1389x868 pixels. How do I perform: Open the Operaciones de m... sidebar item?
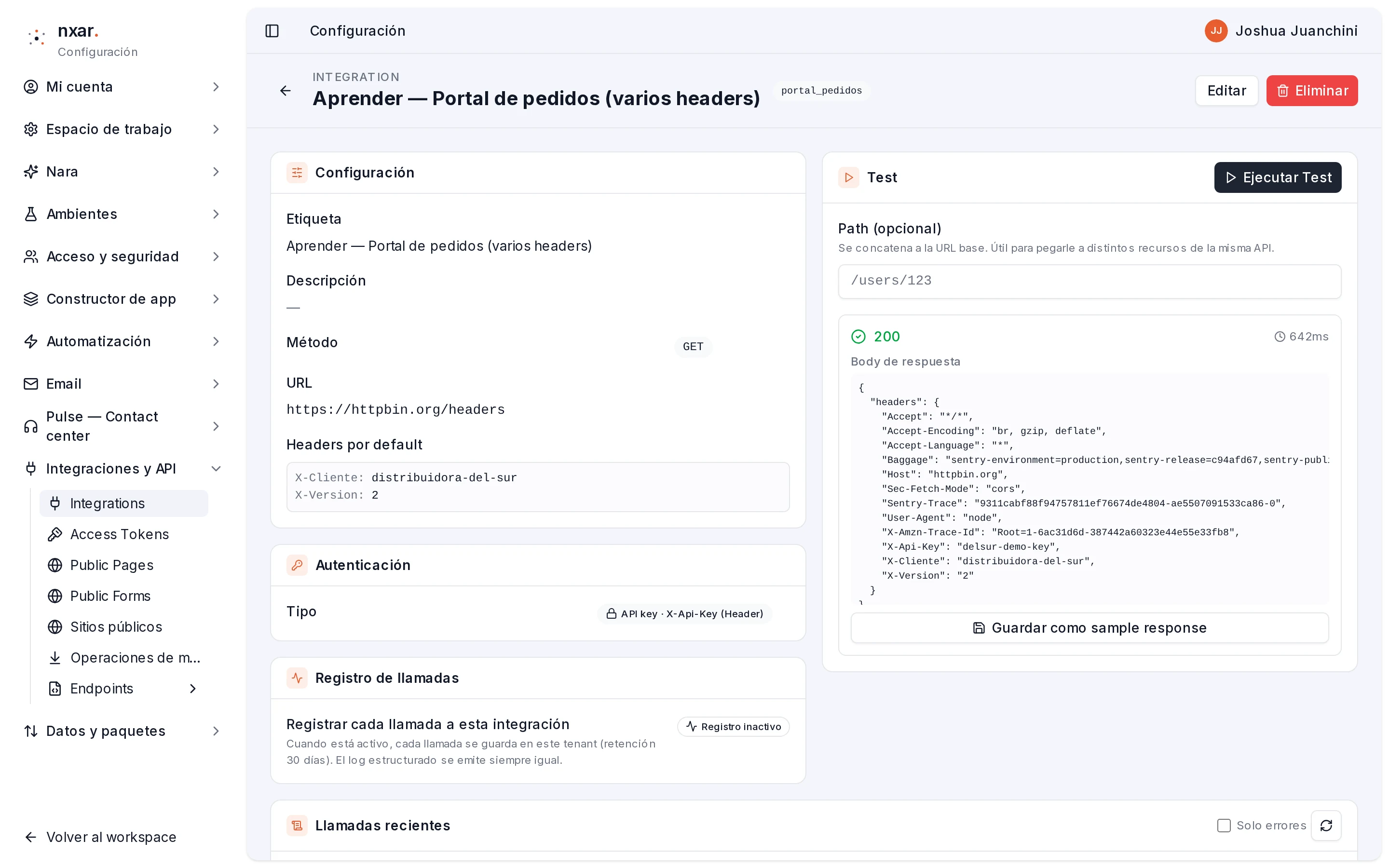pos(124,658)
